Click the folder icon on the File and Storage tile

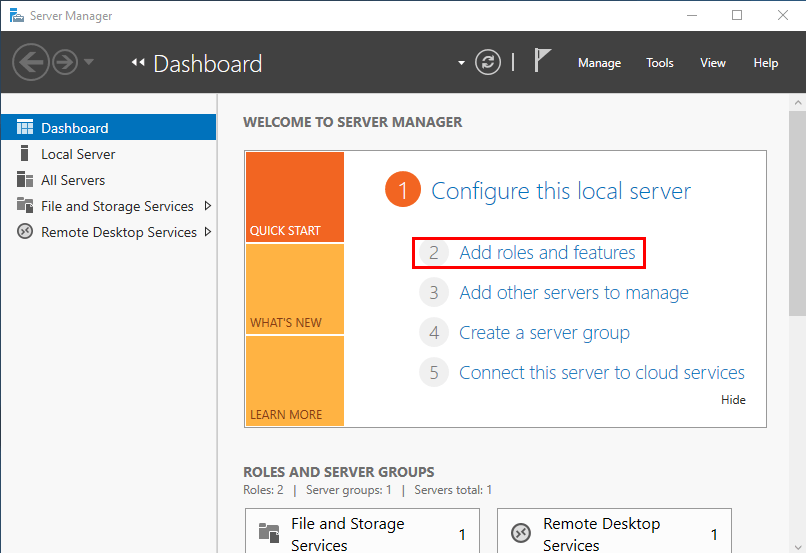(x=269, y=533)
